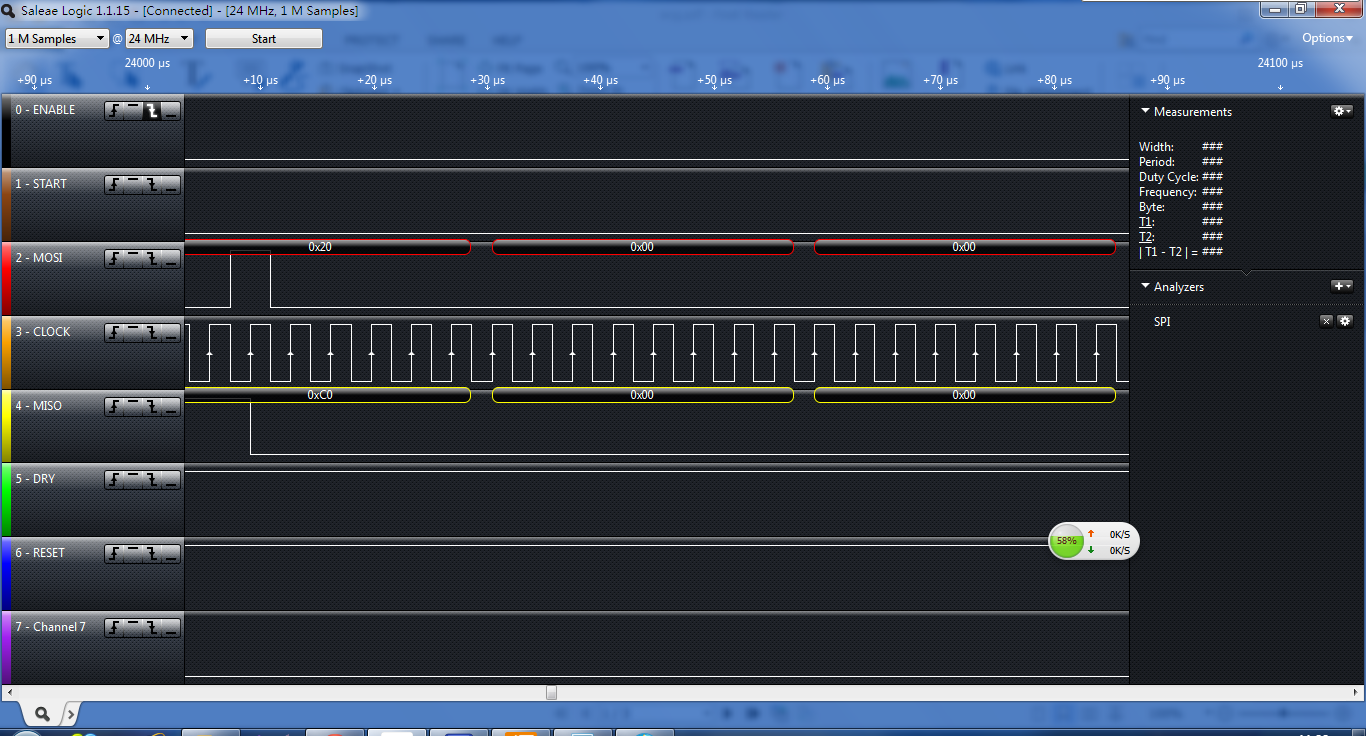1366x736 pixels.
Task: Open the sample rate dropdown showing 24 MHz
Action: (x=159, y=39)
